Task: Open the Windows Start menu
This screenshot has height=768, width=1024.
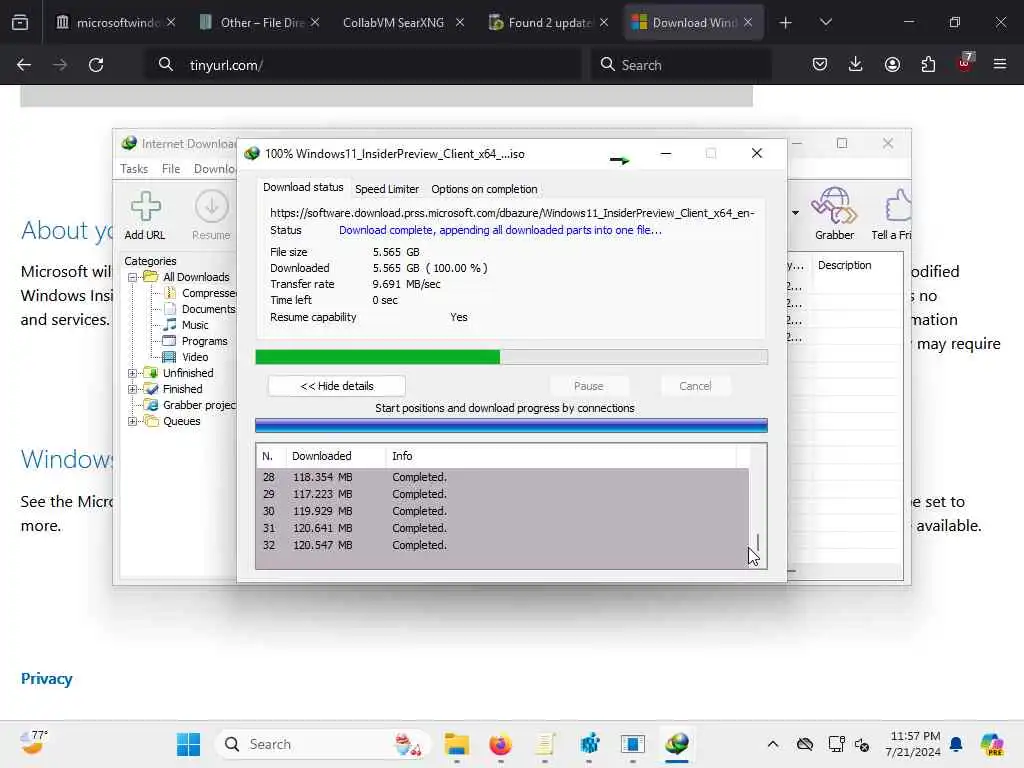Action: tap(188, 744)
